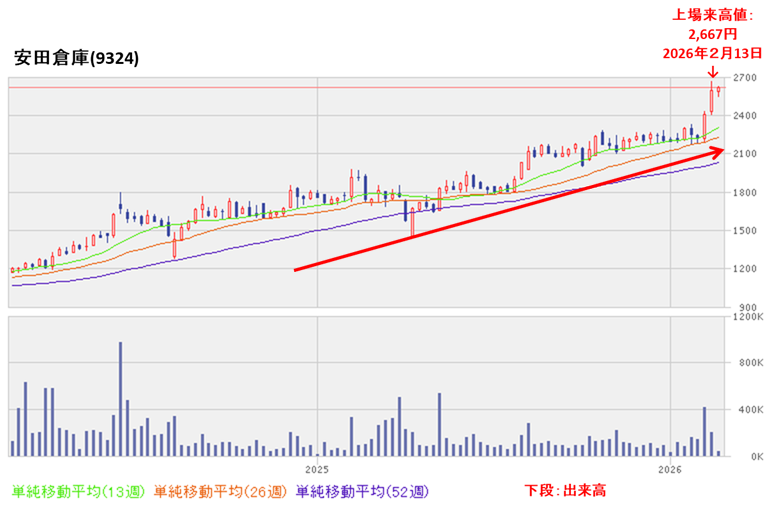Click the 2026年2月13日 date label
Image resolution: width=778 pixels, height=506 pixels.
tap(712, 52)
